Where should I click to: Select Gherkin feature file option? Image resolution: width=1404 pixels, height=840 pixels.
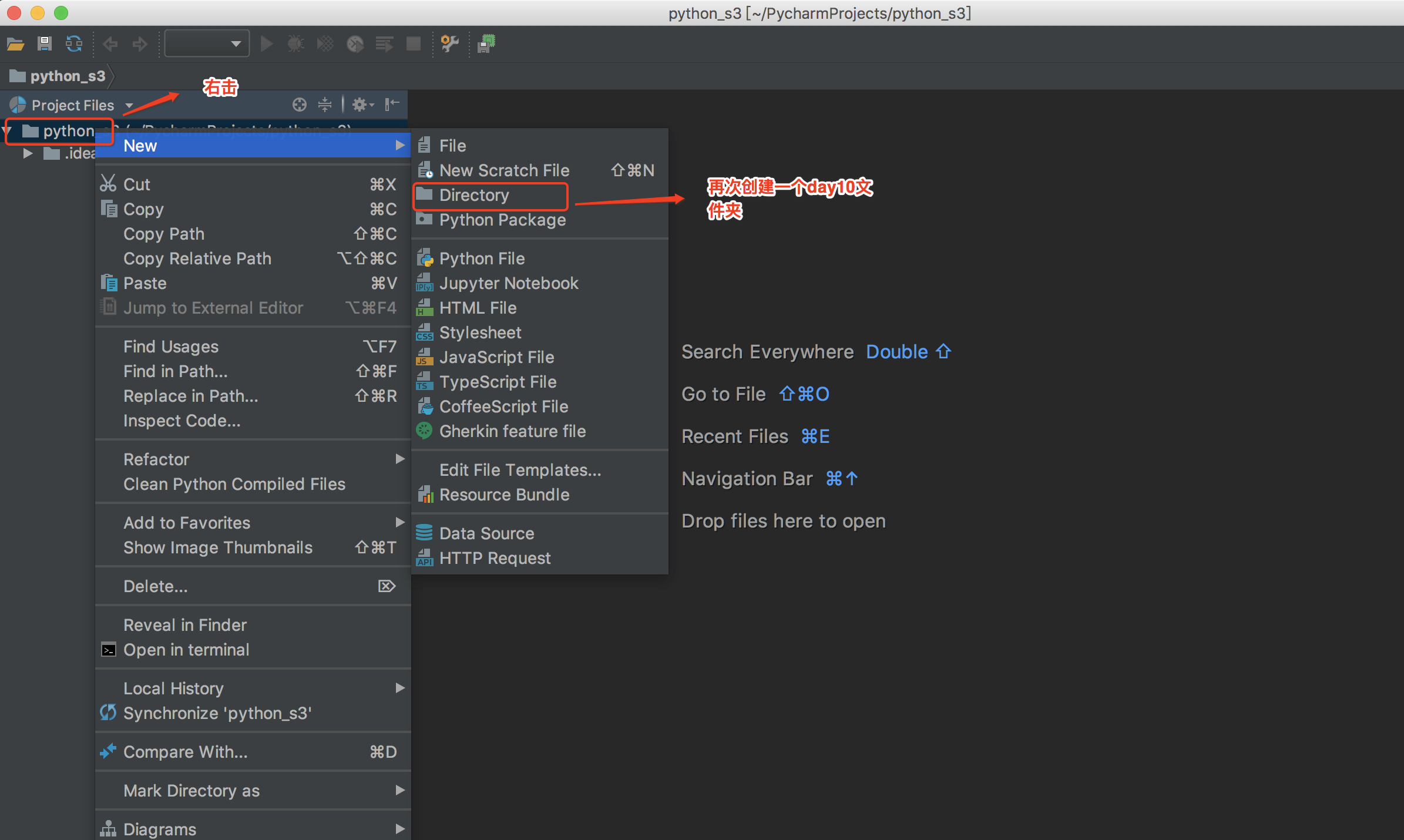(540, 431)
